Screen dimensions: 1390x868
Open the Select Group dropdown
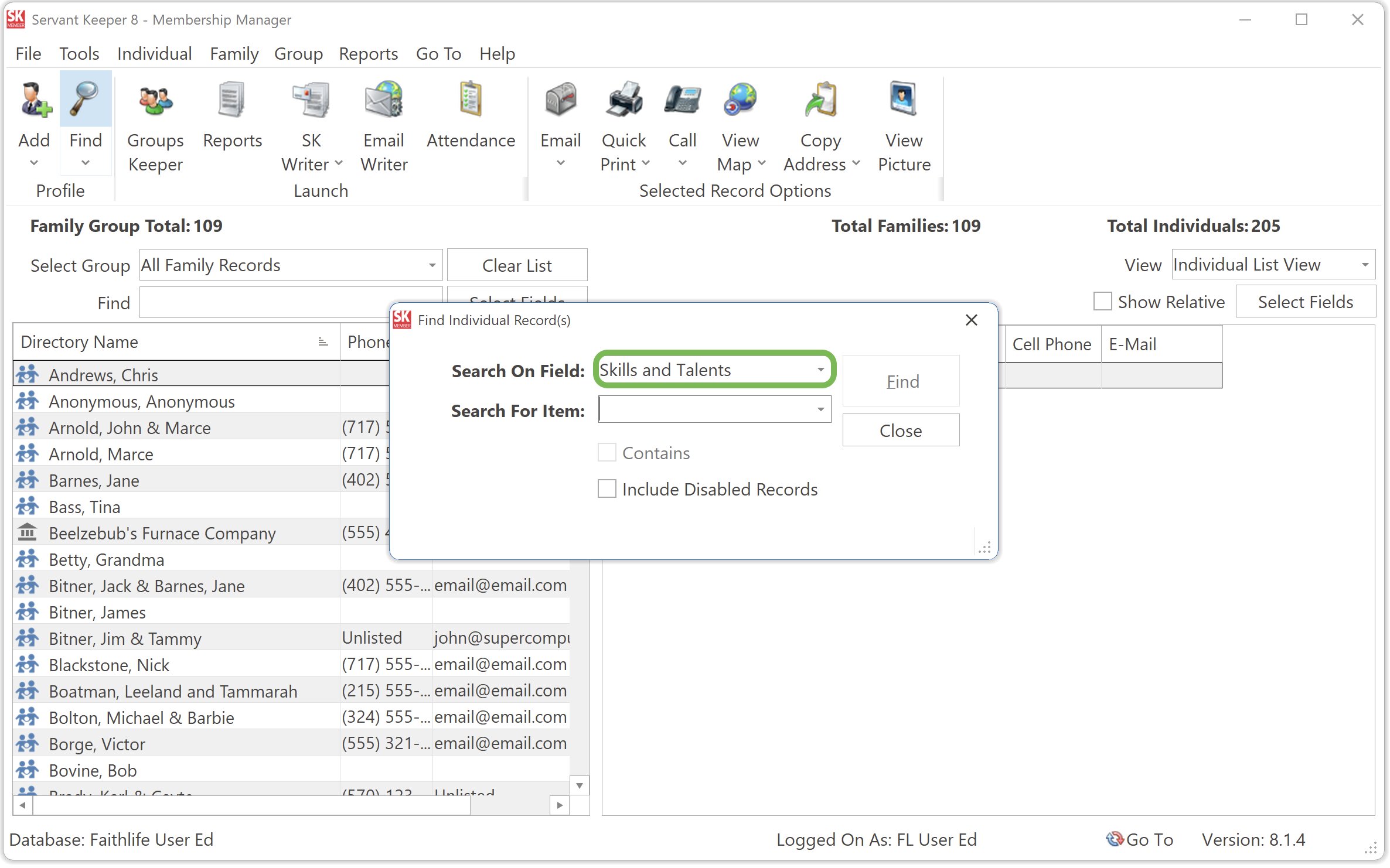(x=291, y=265)
